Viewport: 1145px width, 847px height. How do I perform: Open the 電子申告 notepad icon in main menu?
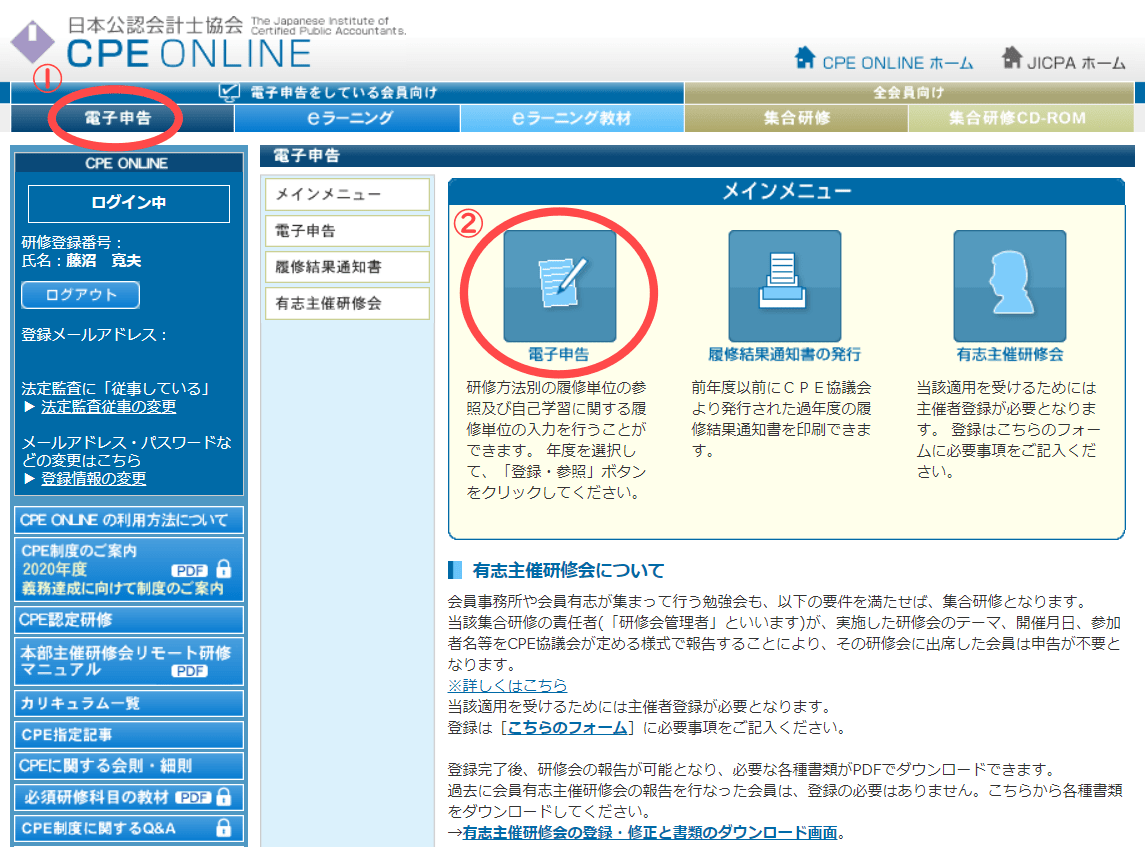(x=559, y=285)
